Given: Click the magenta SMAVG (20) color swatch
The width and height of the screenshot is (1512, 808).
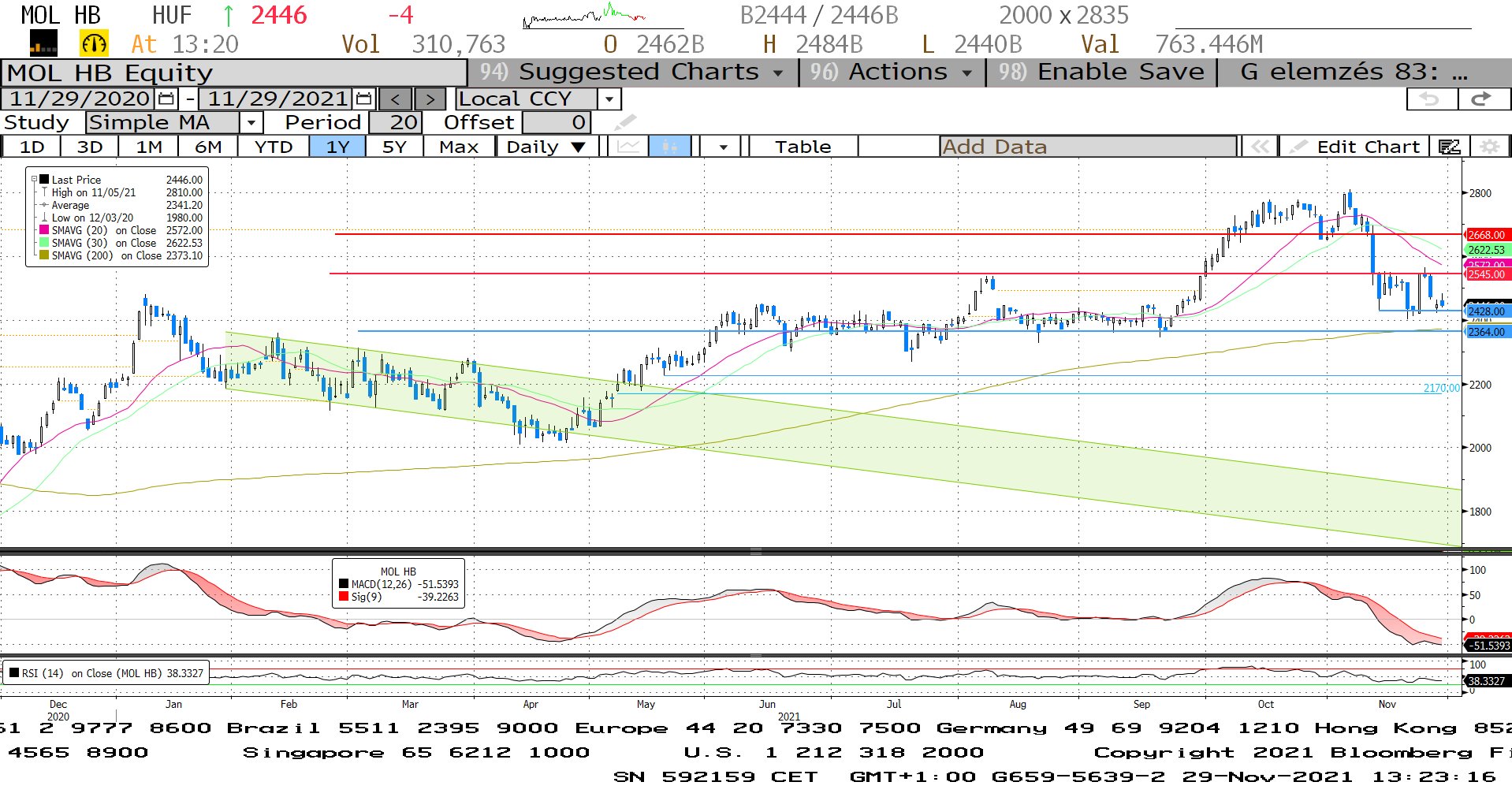Looking at the screenshot, I should [44, 229].
